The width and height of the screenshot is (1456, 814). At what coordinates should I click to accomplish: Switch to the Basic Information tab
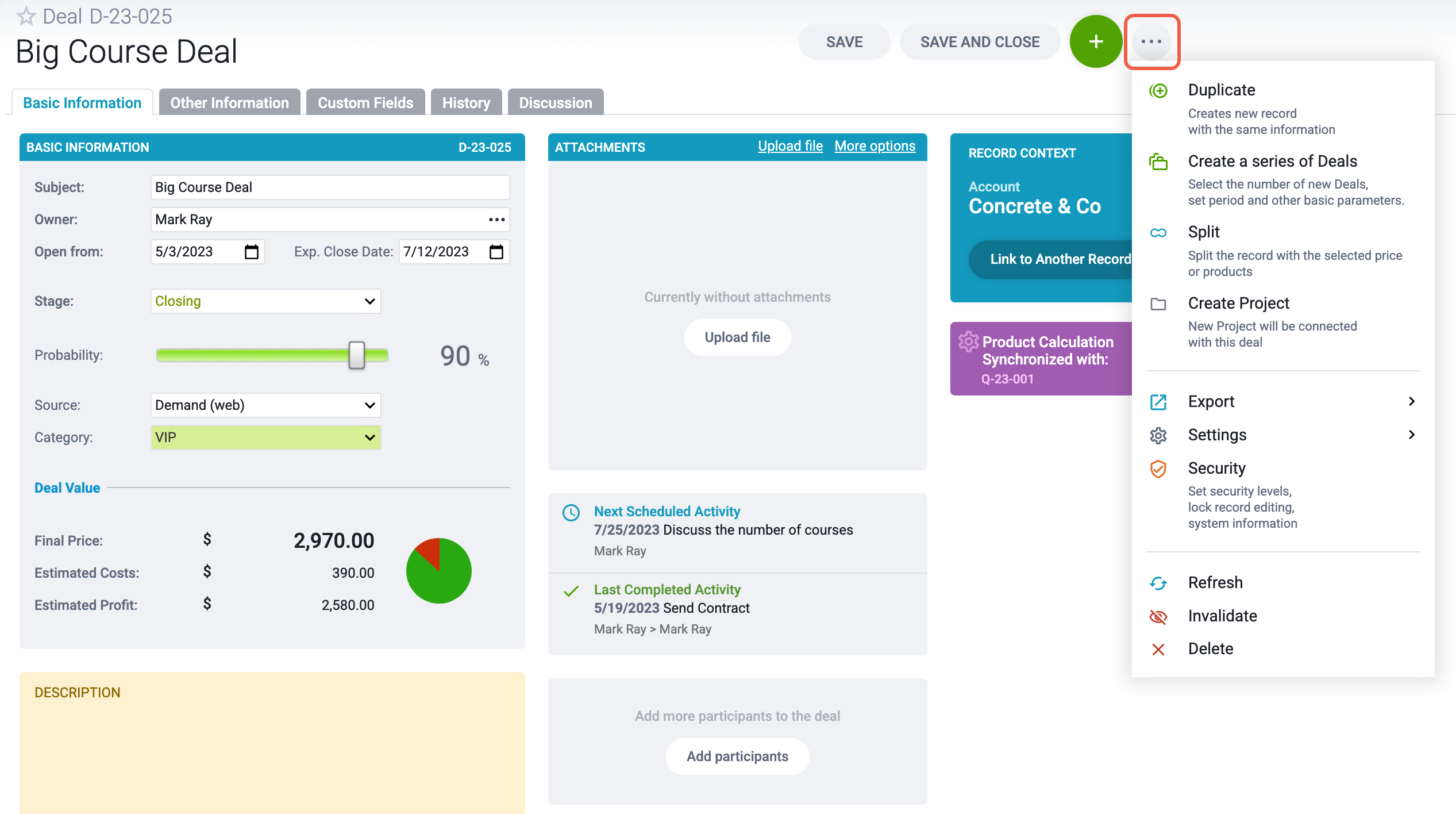pyautogui.click(x=82, y=102)
